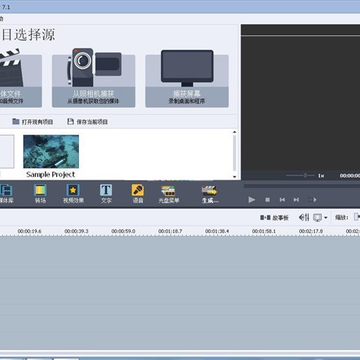This screenshot has height=360, width=360.
Task: Open the 语音 voice recording tool
Action: [x=138, y=194]
